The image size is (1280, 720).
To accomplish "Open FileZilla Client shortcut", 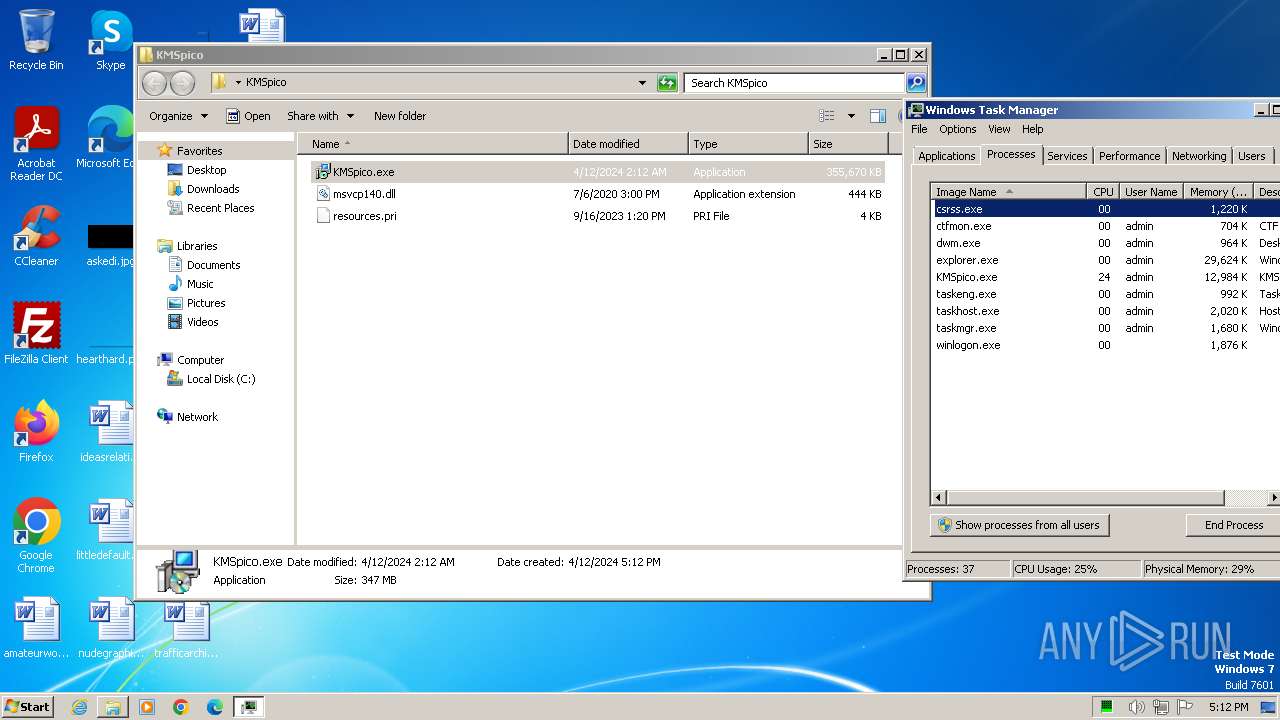I will click(36, 334).
